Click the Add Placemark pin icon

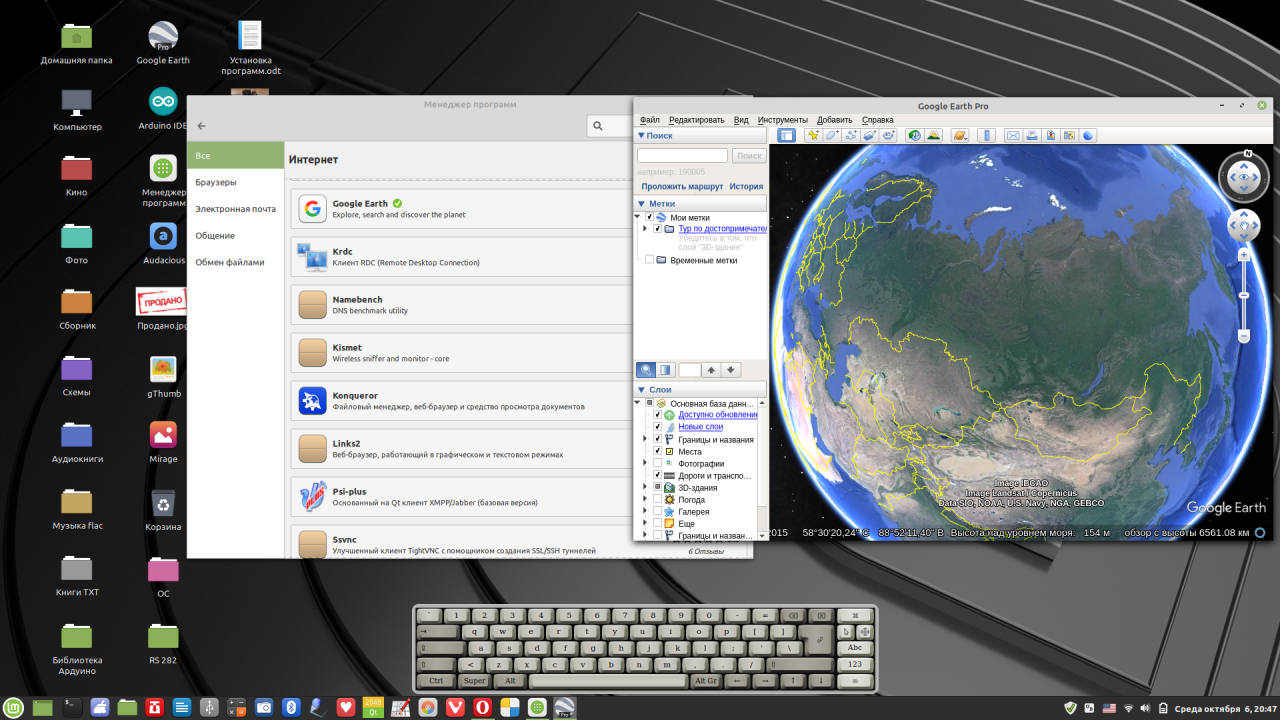point(812,135)
